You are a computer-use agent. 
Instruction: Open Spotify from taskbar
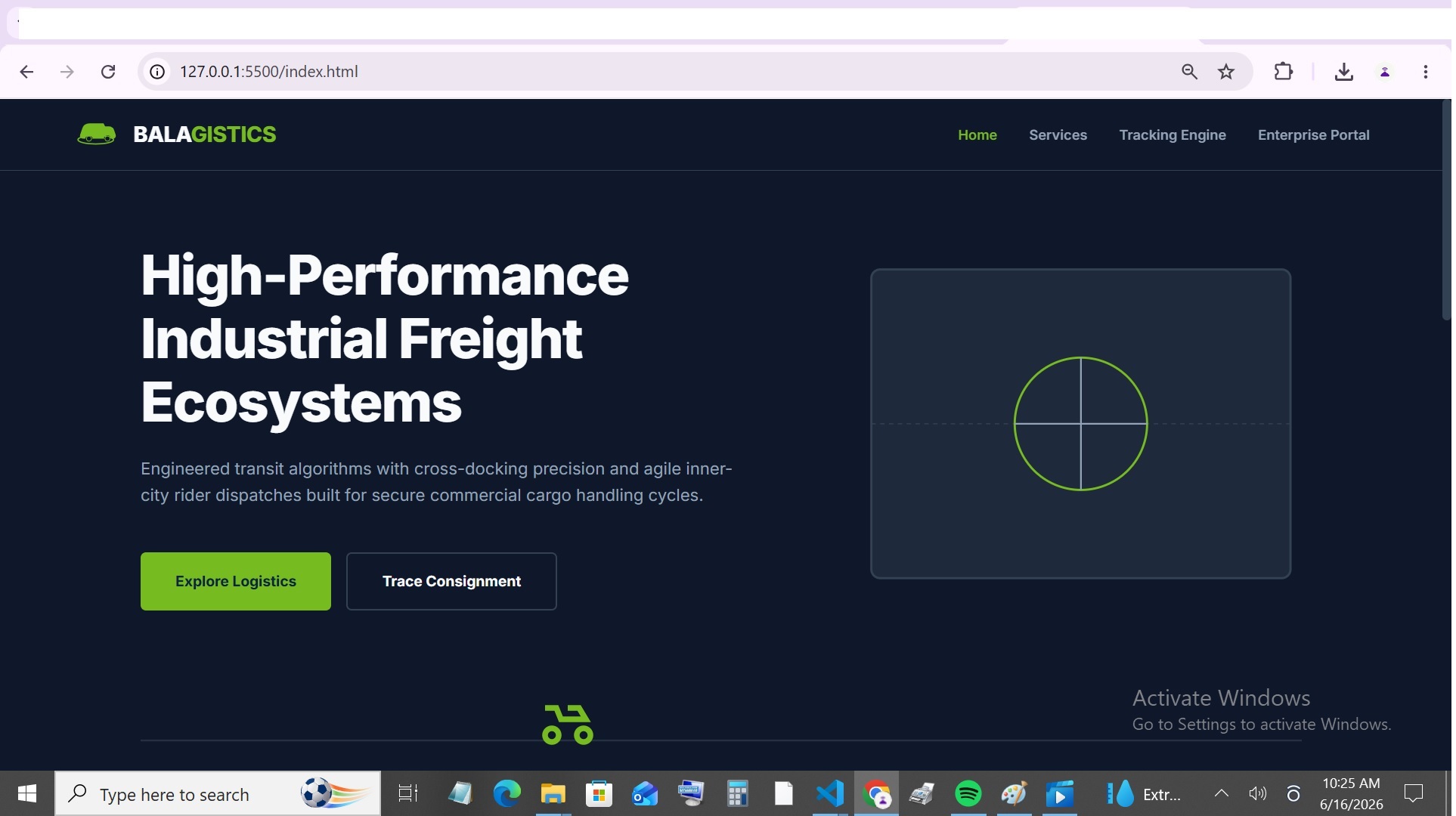968,794
